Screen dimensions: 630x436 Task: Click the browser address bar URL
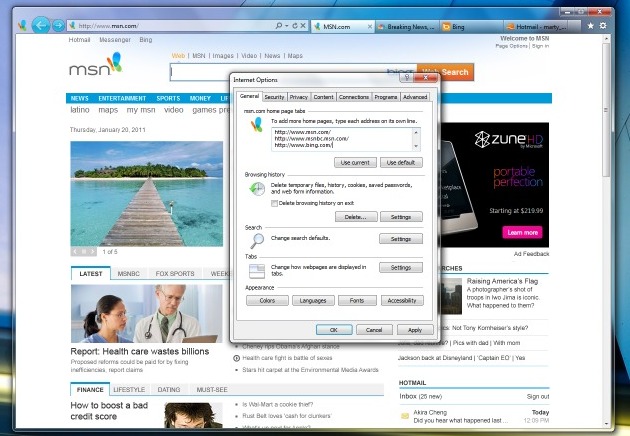pos(108,26)
